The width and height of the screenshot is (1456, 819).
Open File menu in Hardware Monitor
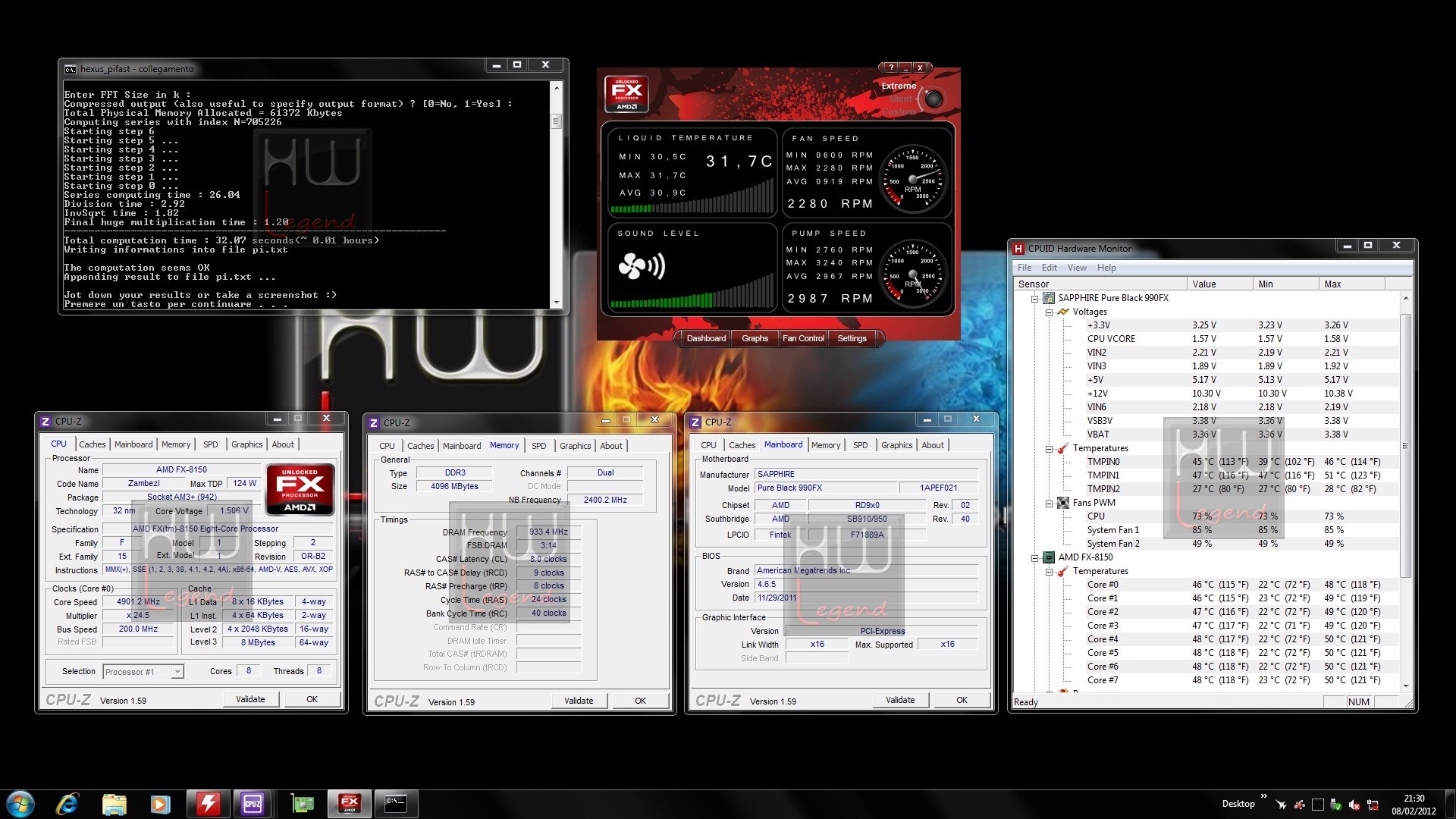1025,268
